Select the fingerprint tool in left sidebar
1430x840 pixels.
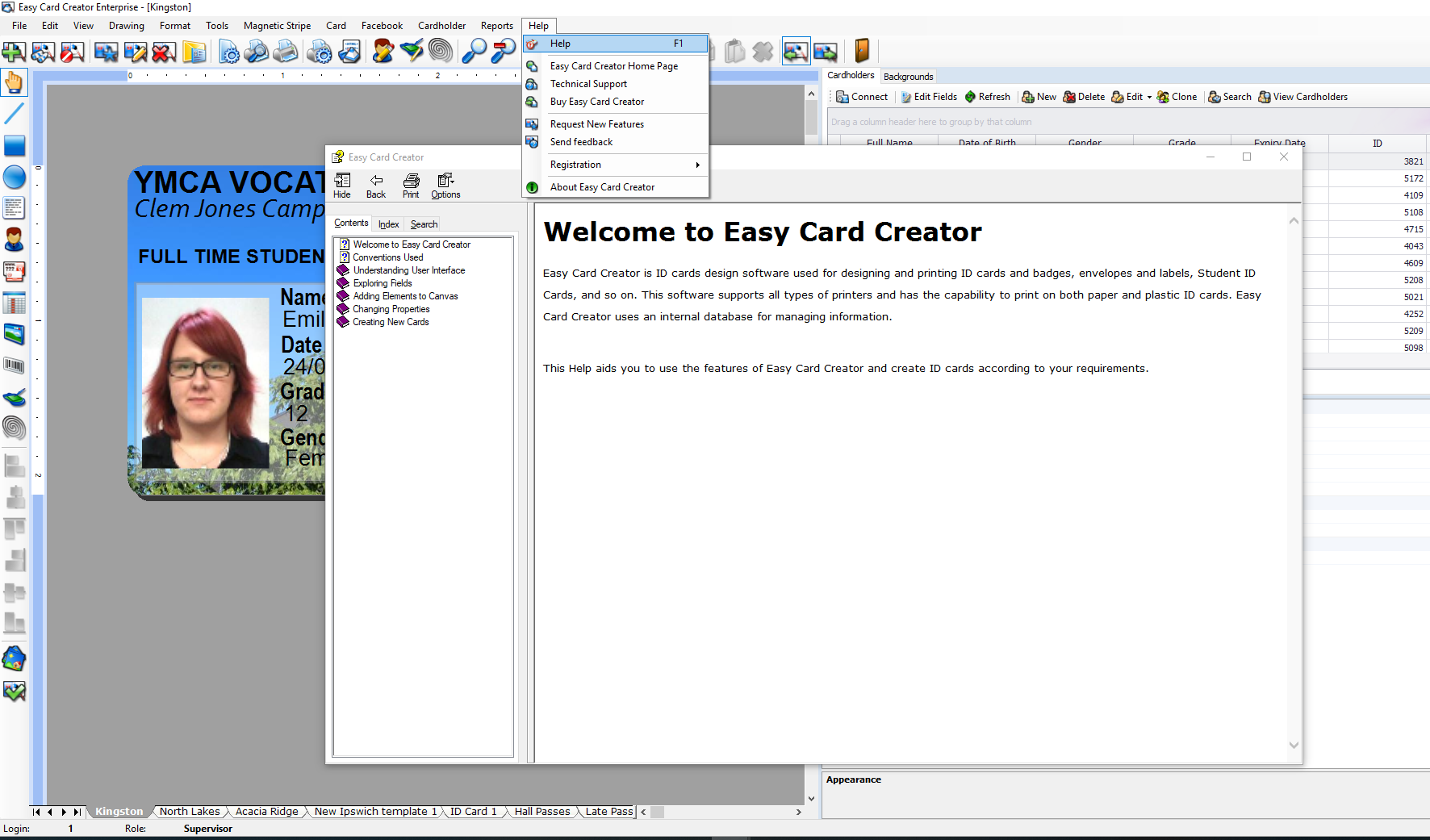point(14,428)
